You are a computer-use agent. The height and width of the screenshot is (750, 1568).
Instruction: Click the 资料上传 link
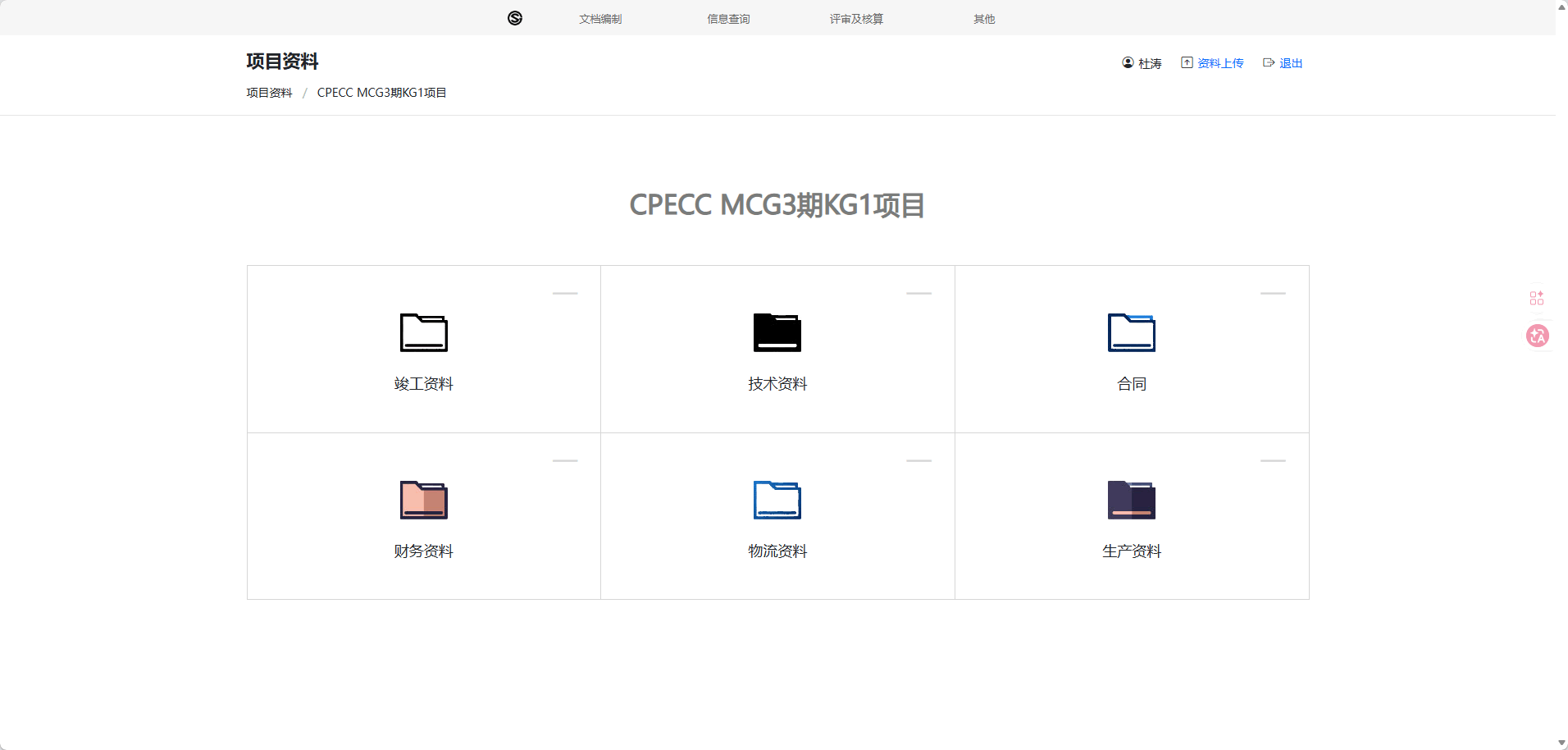pos(1220,63)
